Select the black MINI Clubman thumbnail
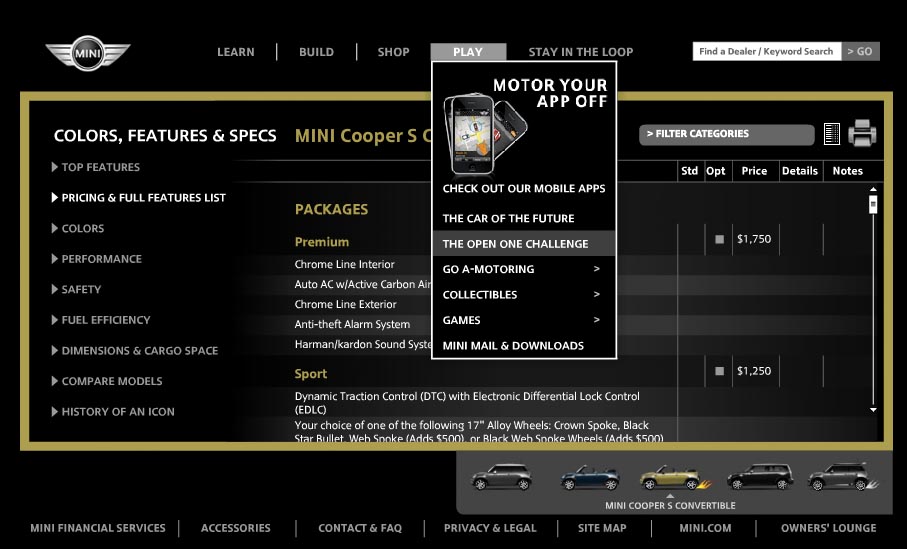 click(x=759, y=477)
